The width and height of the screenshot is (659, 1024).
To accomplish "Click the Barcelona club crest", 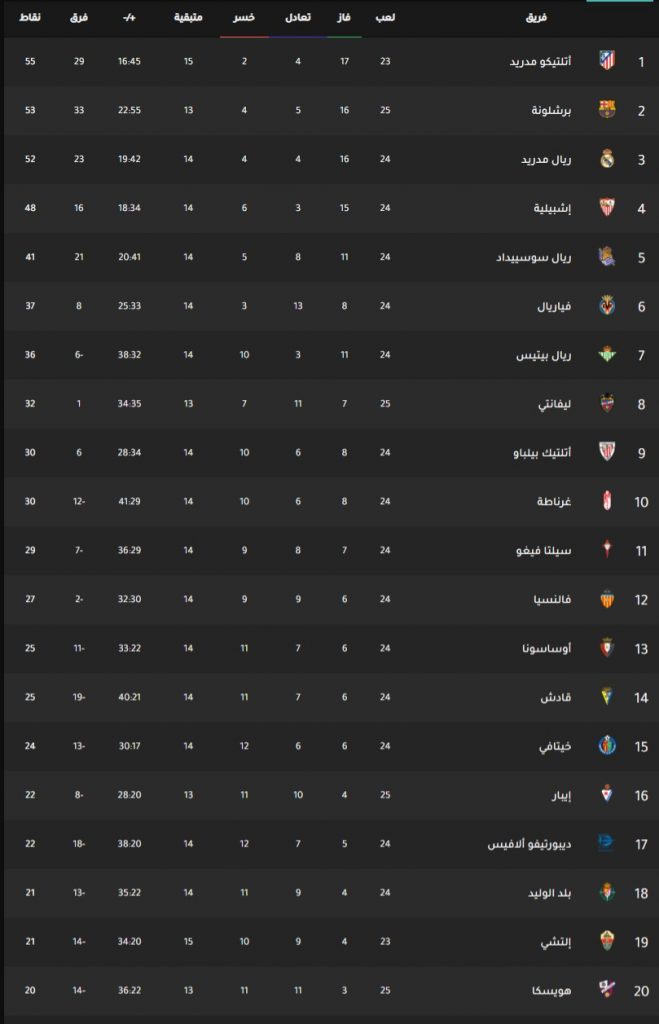I will (607, 110).
